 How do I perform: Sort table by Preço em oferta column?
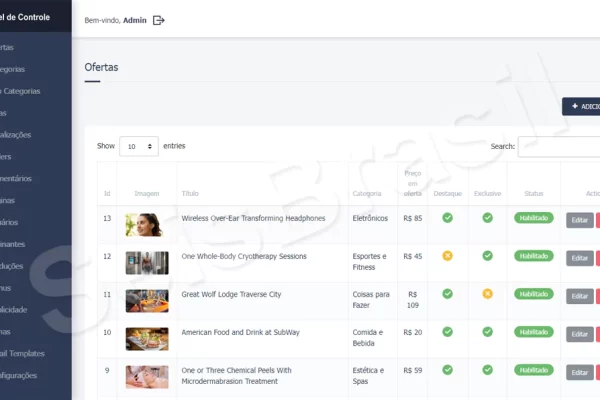click(412, 184)
